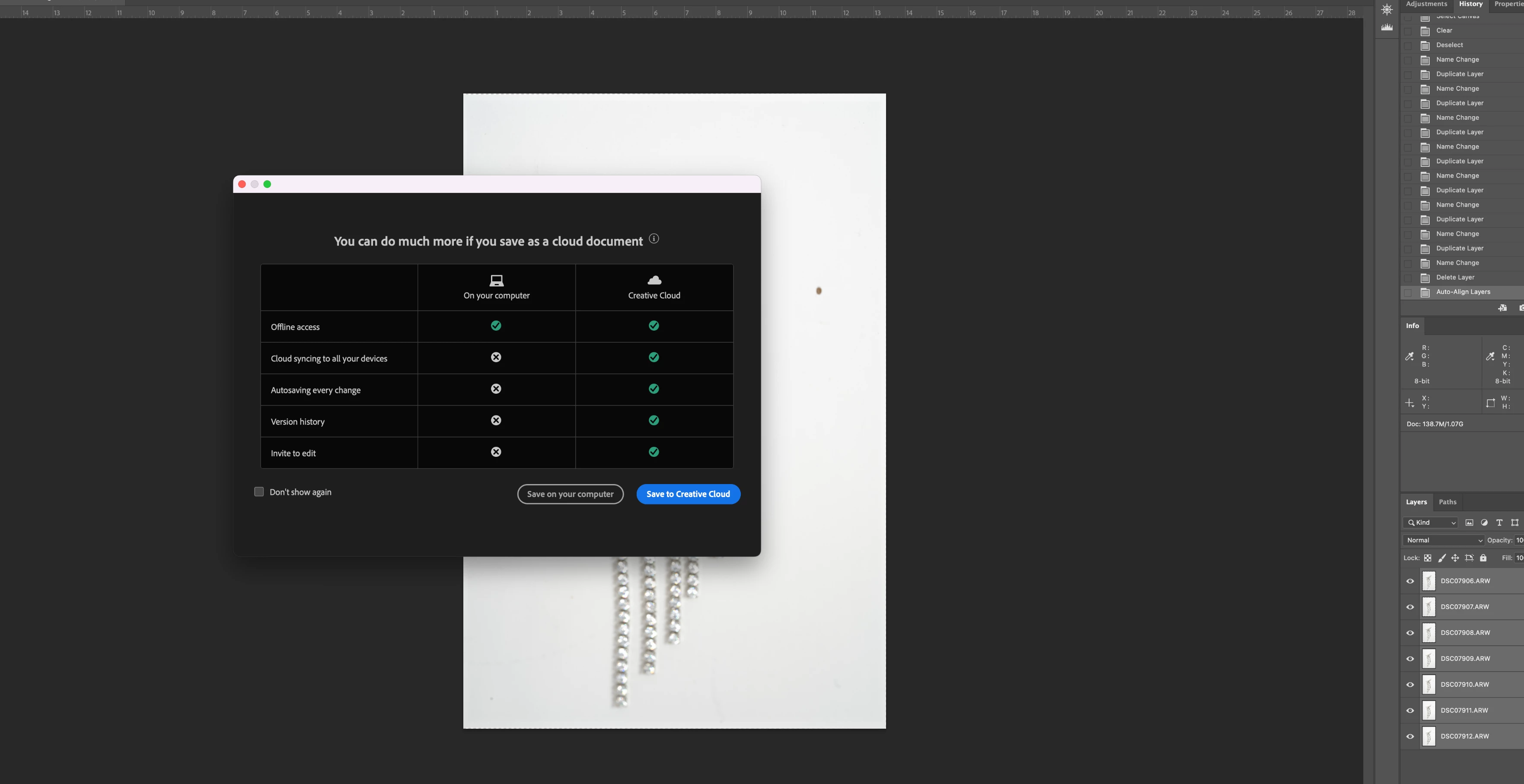Viewport: 1524px width, 784px height.
Task: Filter layers by adjustment layer icon
Action: (x=1484, y=523)
